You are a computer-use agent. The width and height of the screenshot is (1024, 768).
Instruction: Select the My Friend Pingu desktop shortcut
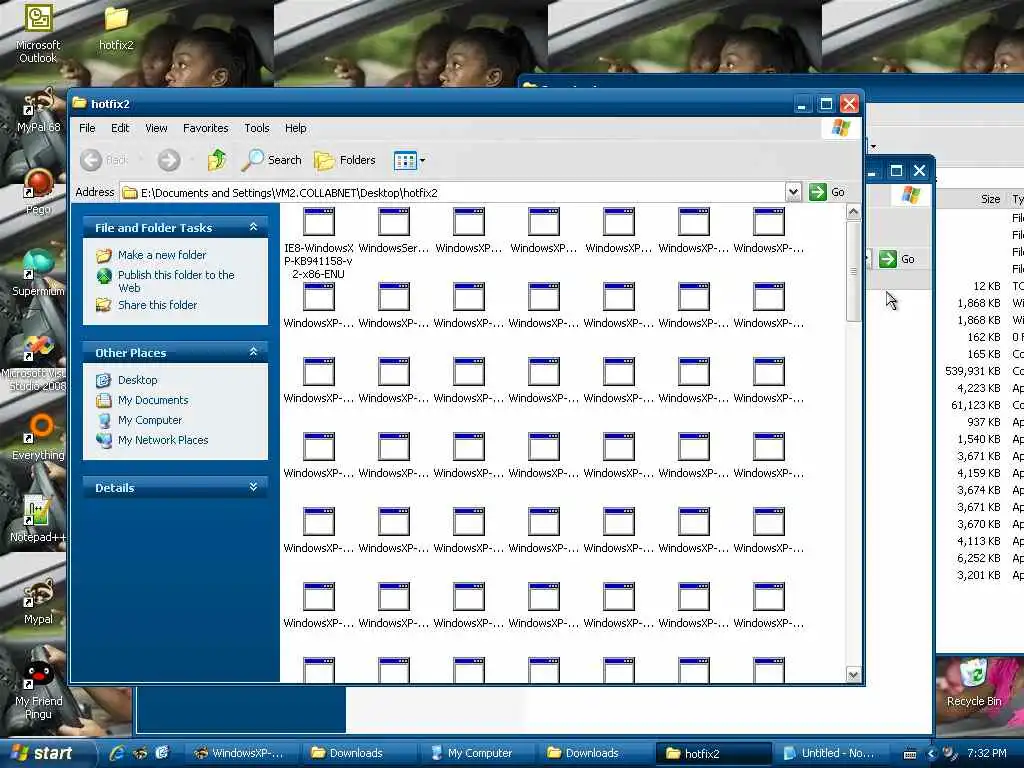click(x=38, y=690)
